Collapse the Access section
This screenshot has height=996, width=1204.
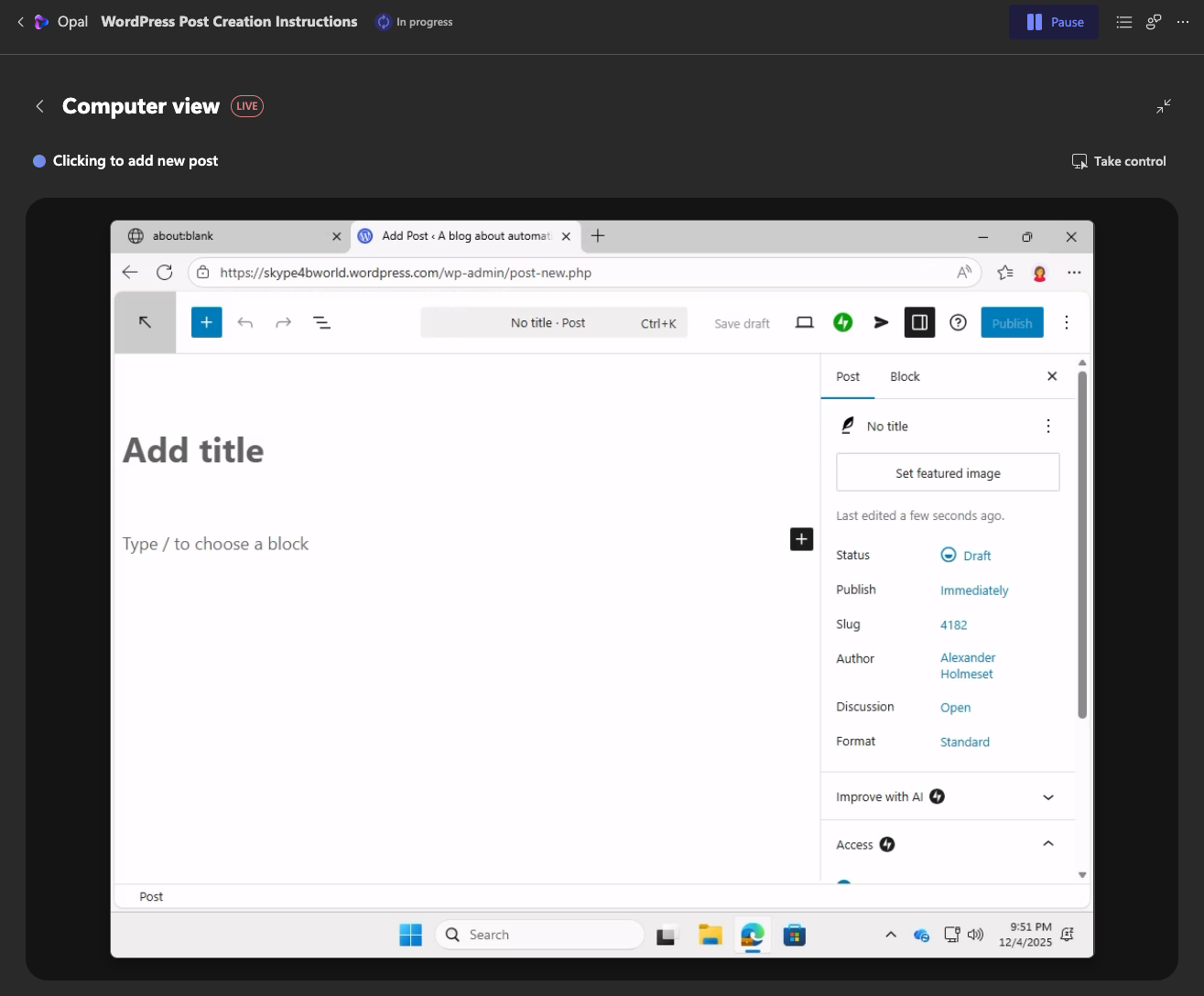point(1048,844)
